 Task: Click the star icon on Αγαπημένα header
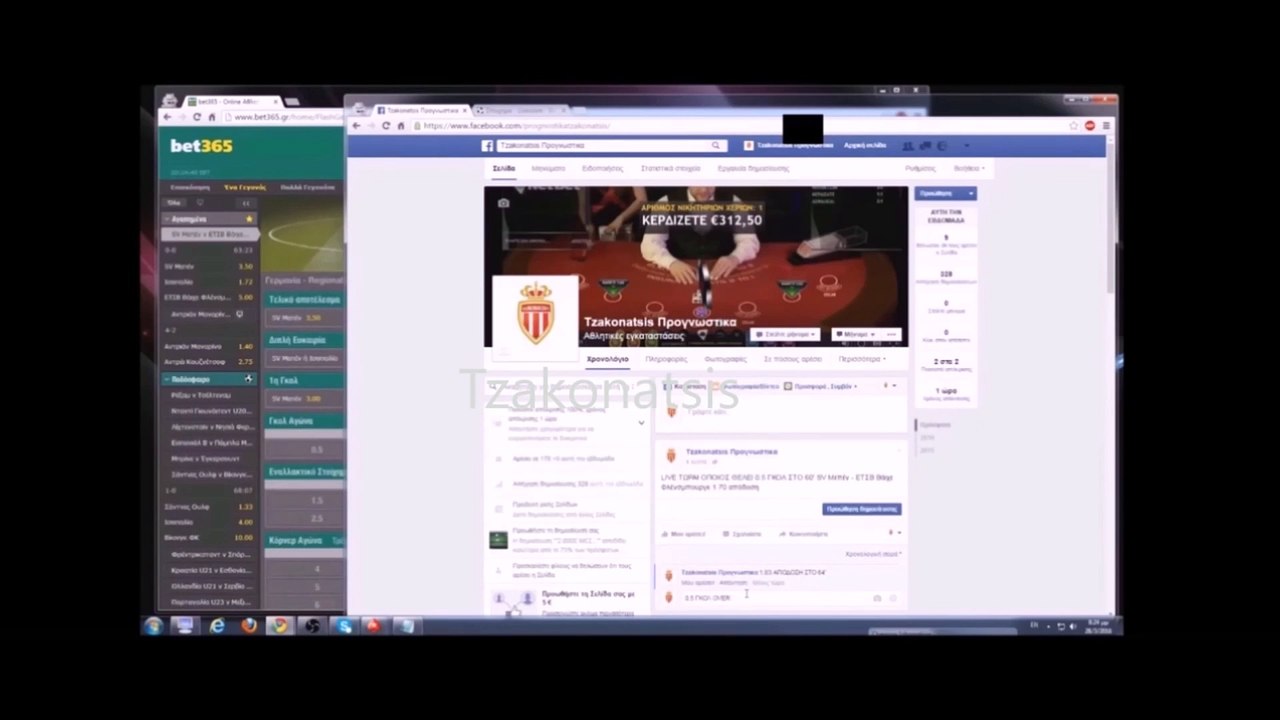click(249, 219)
